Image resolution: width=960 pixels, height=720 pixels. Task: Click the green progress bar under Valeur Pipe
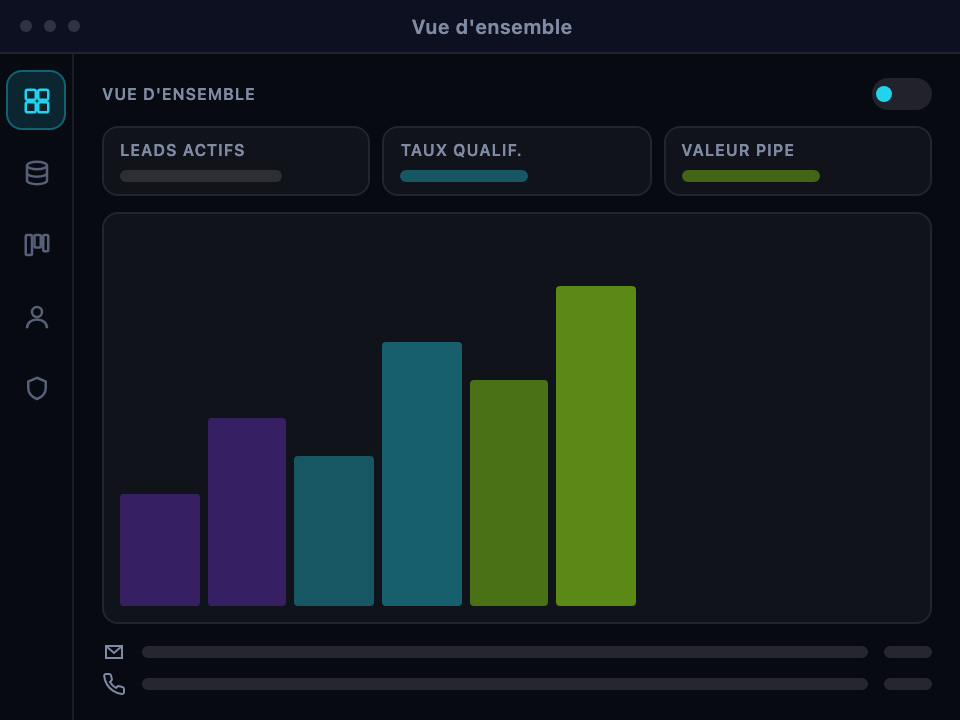[x=751, y=176]
